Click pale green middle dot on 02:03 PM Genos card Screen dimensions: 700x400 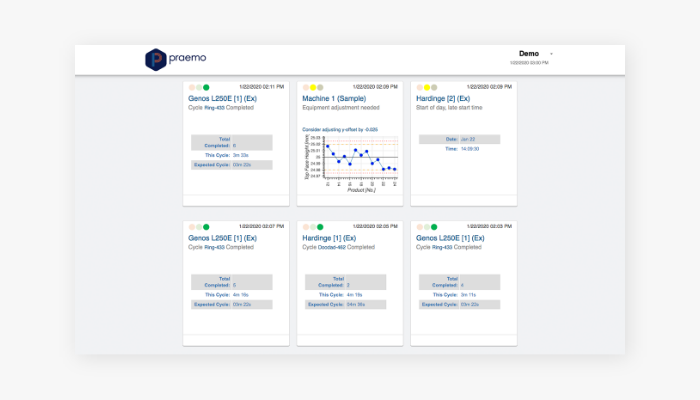point(427,227)
